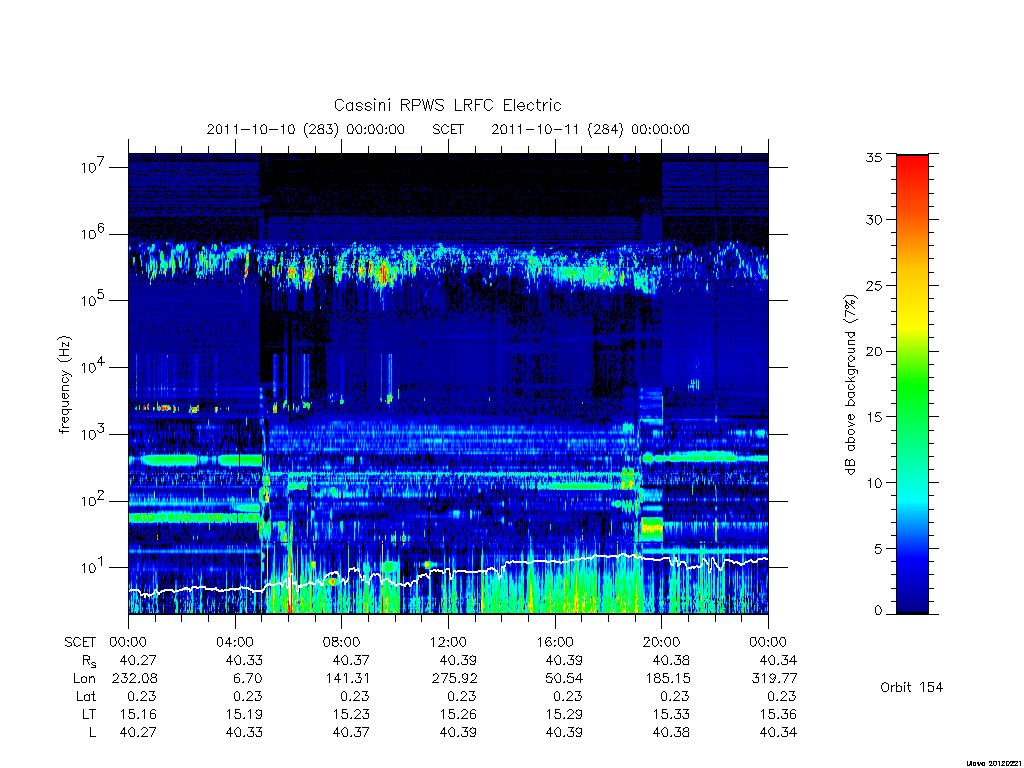
Task: Click the 10^2 frequency tick label
Action: [x=95, y=500]
